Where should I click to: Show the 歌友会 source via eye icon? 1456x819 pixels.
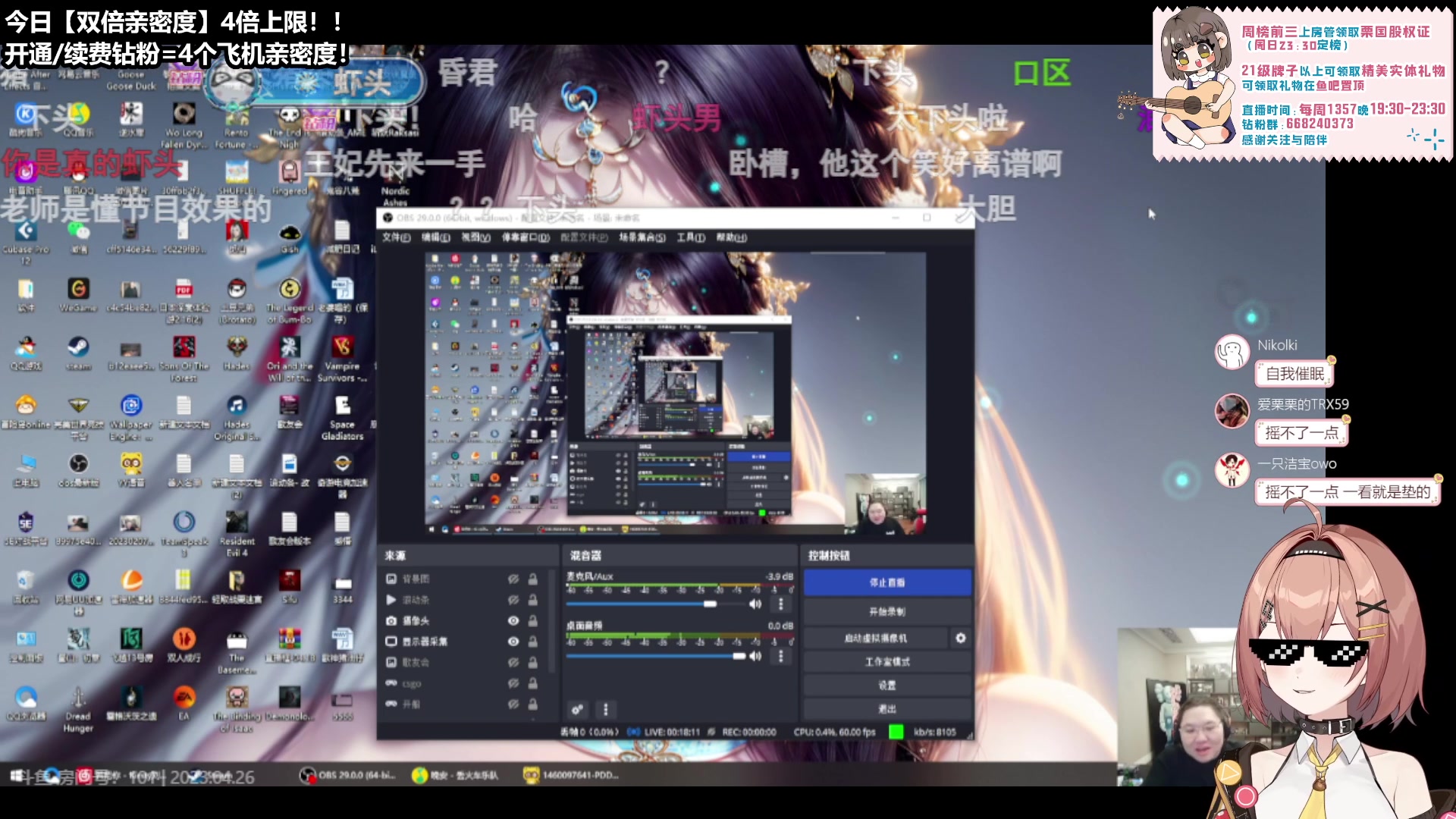tap(513, 662)
